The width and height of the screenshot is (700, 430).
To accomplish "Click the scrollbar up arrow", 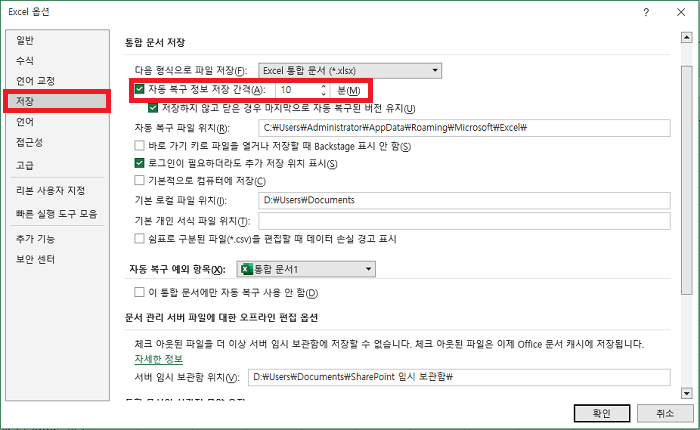I will click(x=687, y=38).
